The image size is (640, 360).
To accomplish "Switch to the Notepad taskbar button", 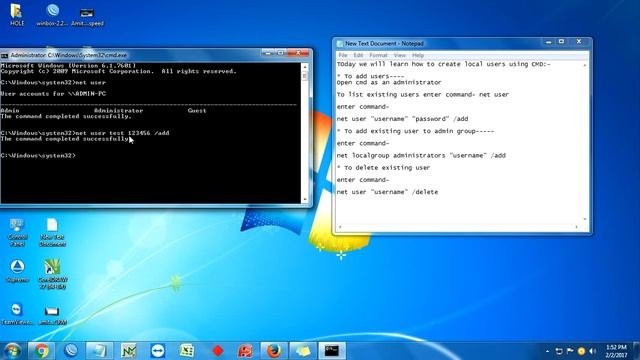I will pyautogui.click(x=100, y=351).
